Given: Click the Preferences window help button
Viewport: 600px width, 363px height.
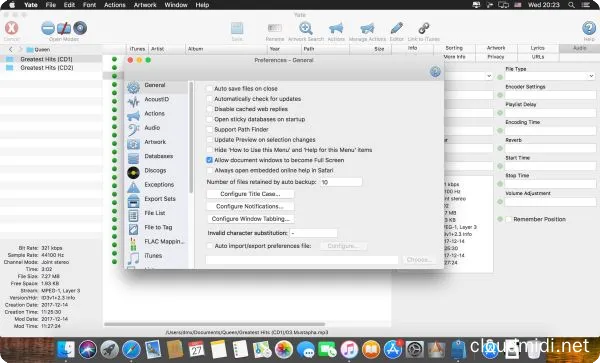Looking at the screenshot, I should [x=435, y=72].
